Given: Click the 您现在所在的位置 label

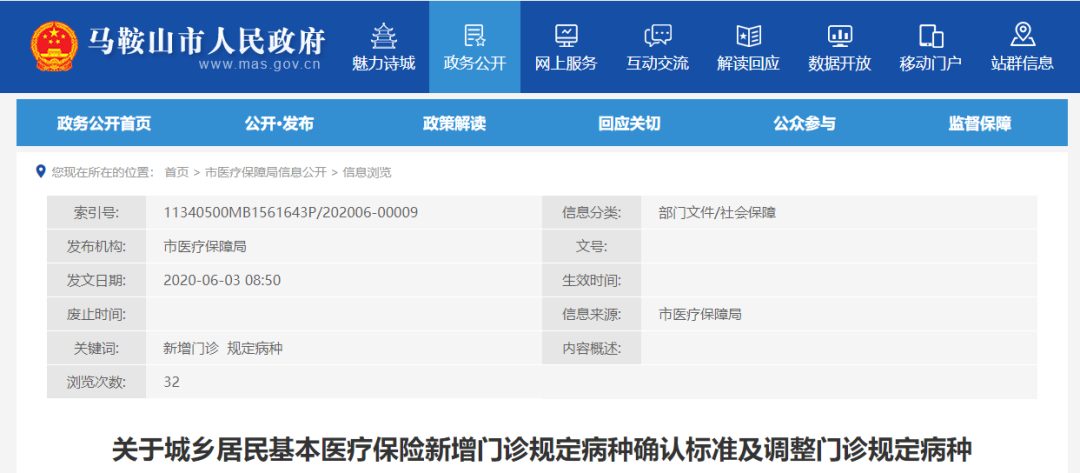Looking at the screenshot, I should click(x=102, y=173).
